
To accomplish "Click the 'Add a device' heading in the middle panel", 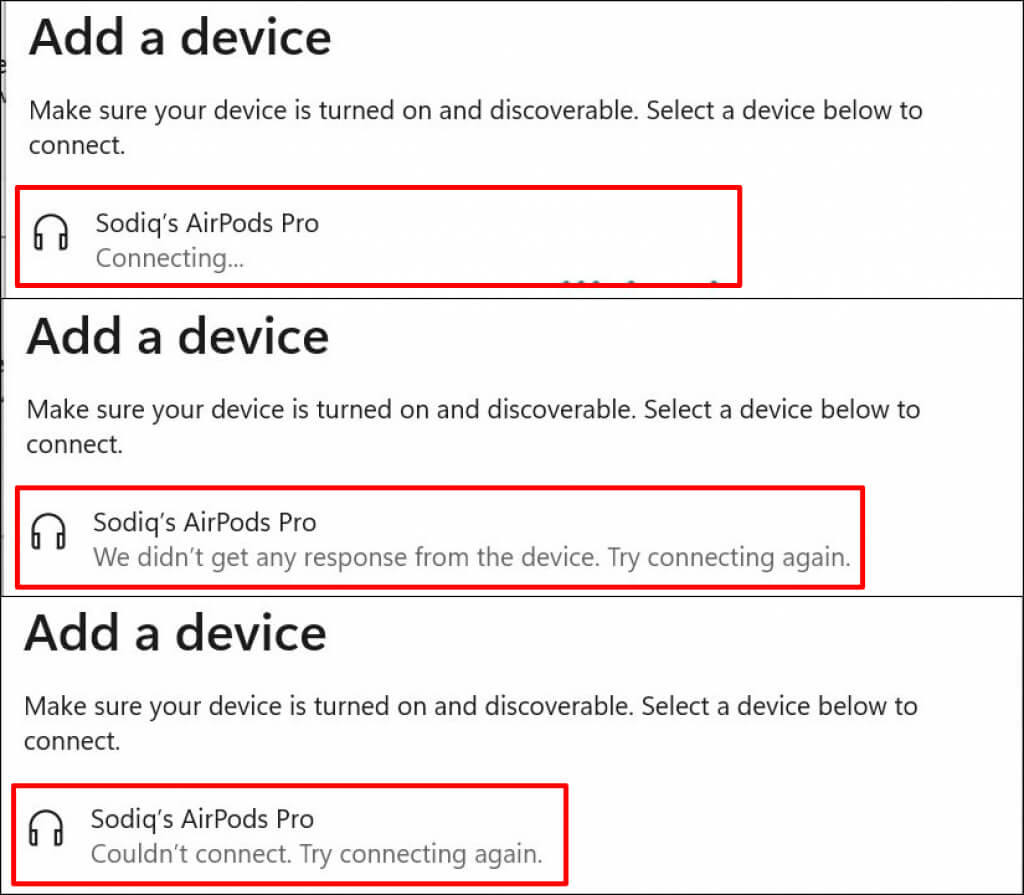I will coord(178,337).
